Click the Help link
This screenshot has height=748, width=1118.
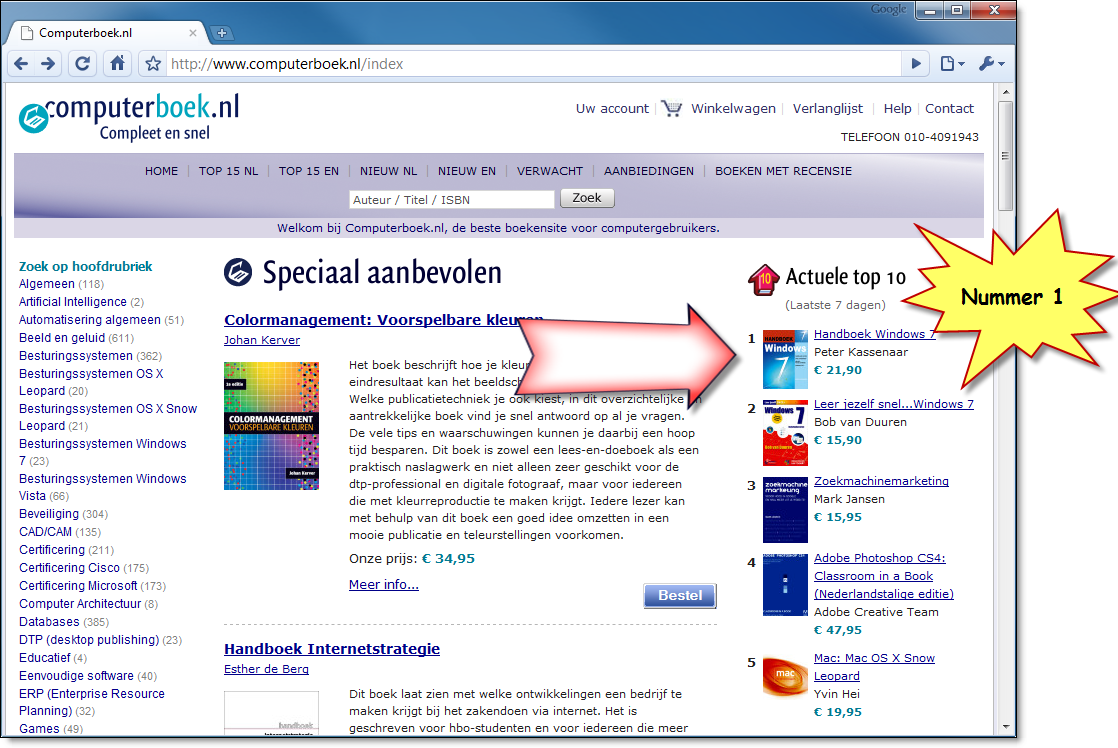point(898,108)
